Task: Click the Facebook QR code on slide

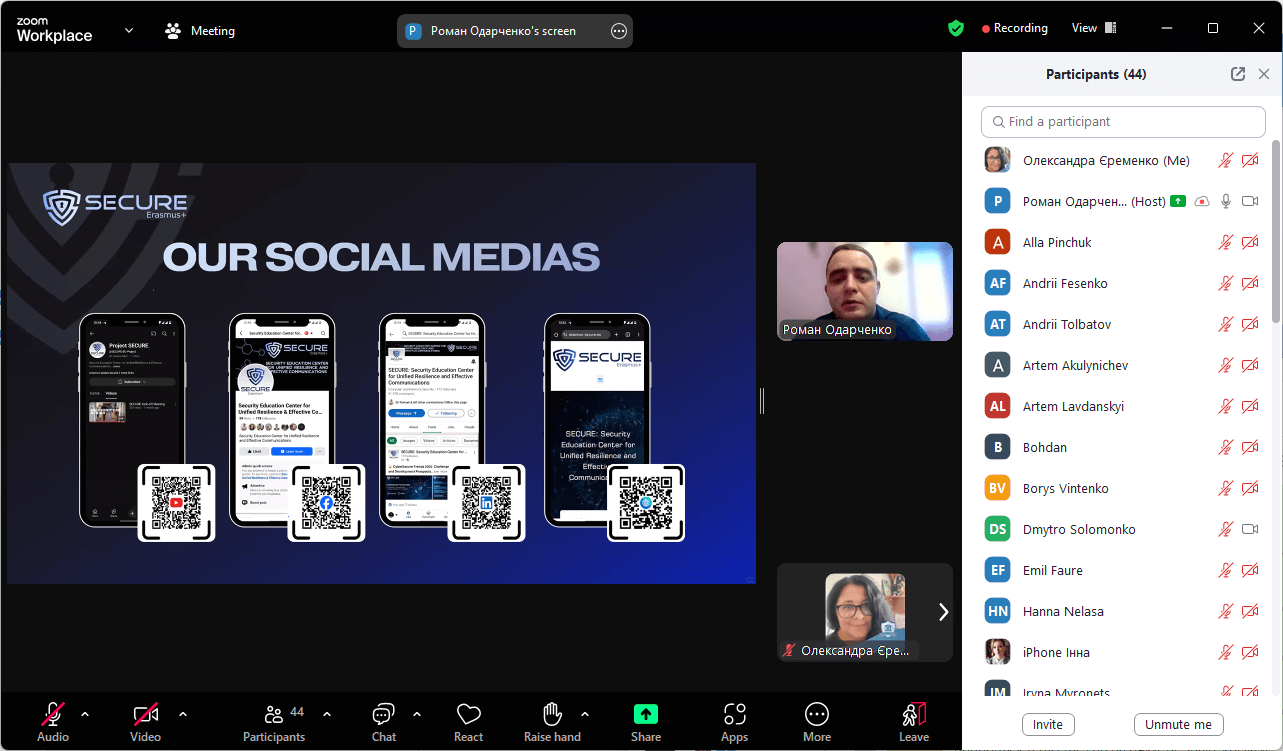Action: coord(326,502)
